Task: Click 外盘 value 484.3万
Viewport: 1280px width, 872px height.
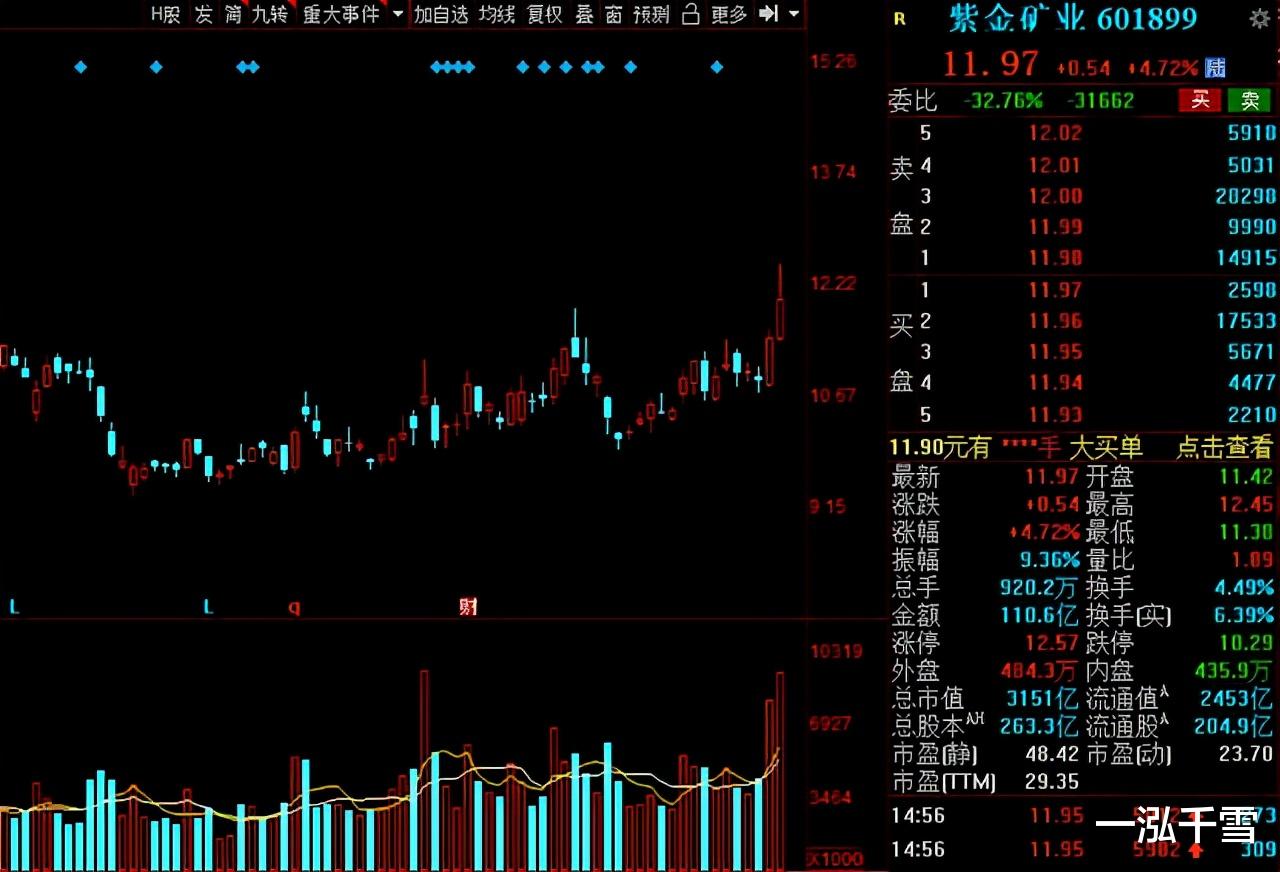Action: (x=1041, y=671)
